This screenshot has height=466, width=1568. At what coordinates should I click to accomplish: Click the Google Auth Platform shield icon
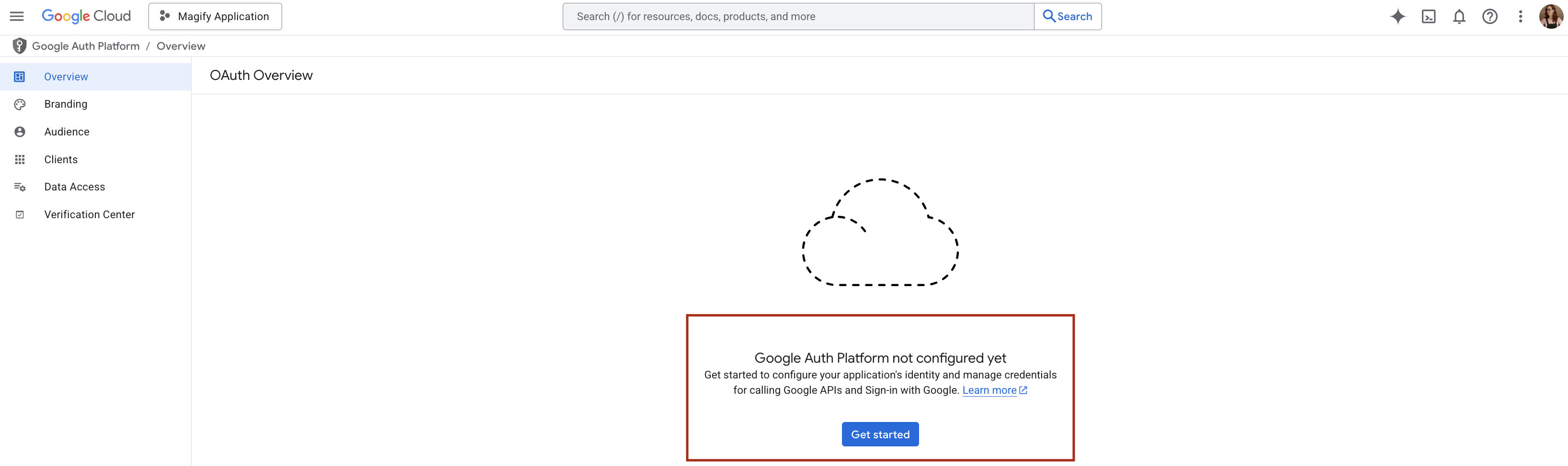click(20, 46)
